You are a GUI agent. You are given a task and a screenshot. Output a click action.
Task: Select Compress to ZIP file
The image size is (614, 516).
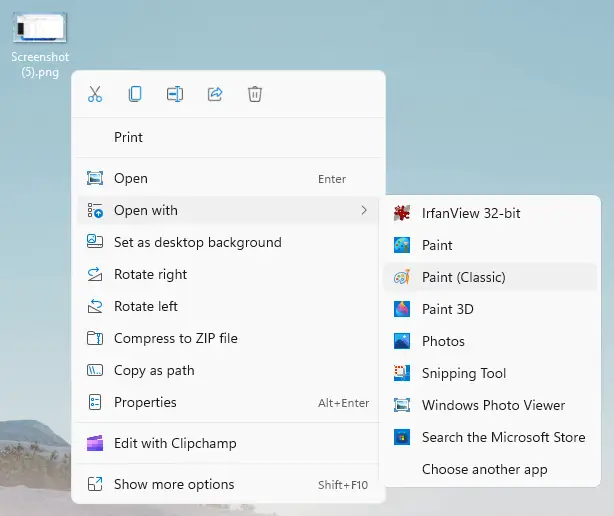[x=228, y=338]
